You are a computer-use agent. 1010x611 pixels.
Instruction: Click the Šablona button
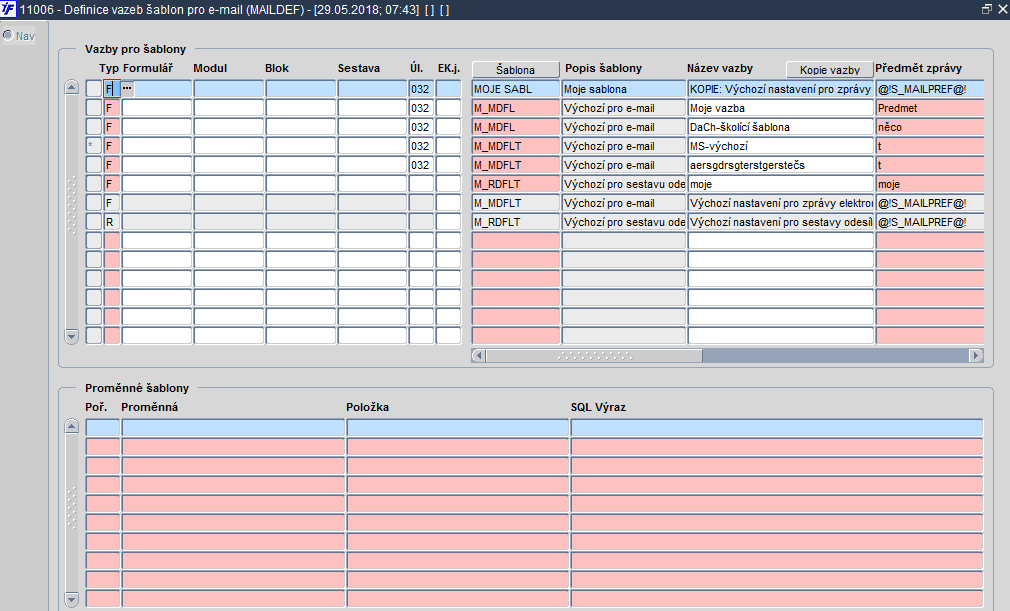pyautogui.click(x=515, y=70)
